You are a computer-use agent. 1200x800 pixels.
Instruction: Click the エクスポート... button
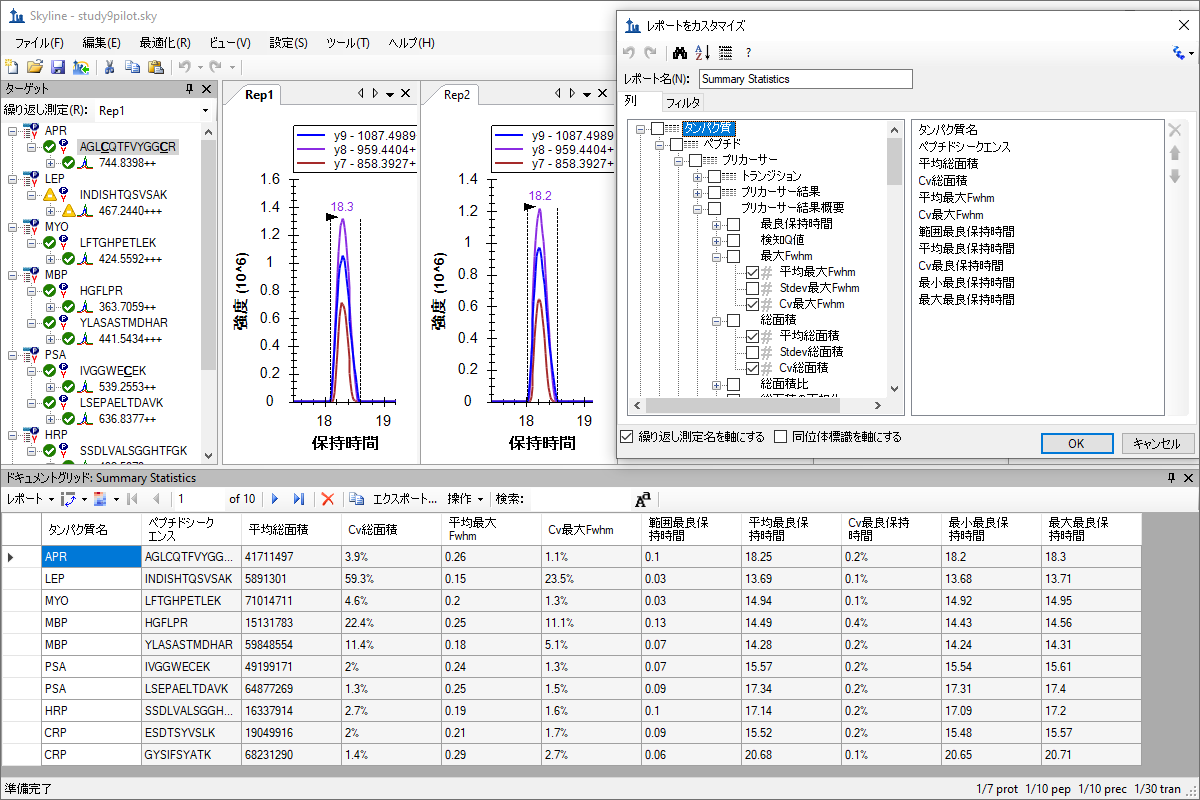[405, 498]
